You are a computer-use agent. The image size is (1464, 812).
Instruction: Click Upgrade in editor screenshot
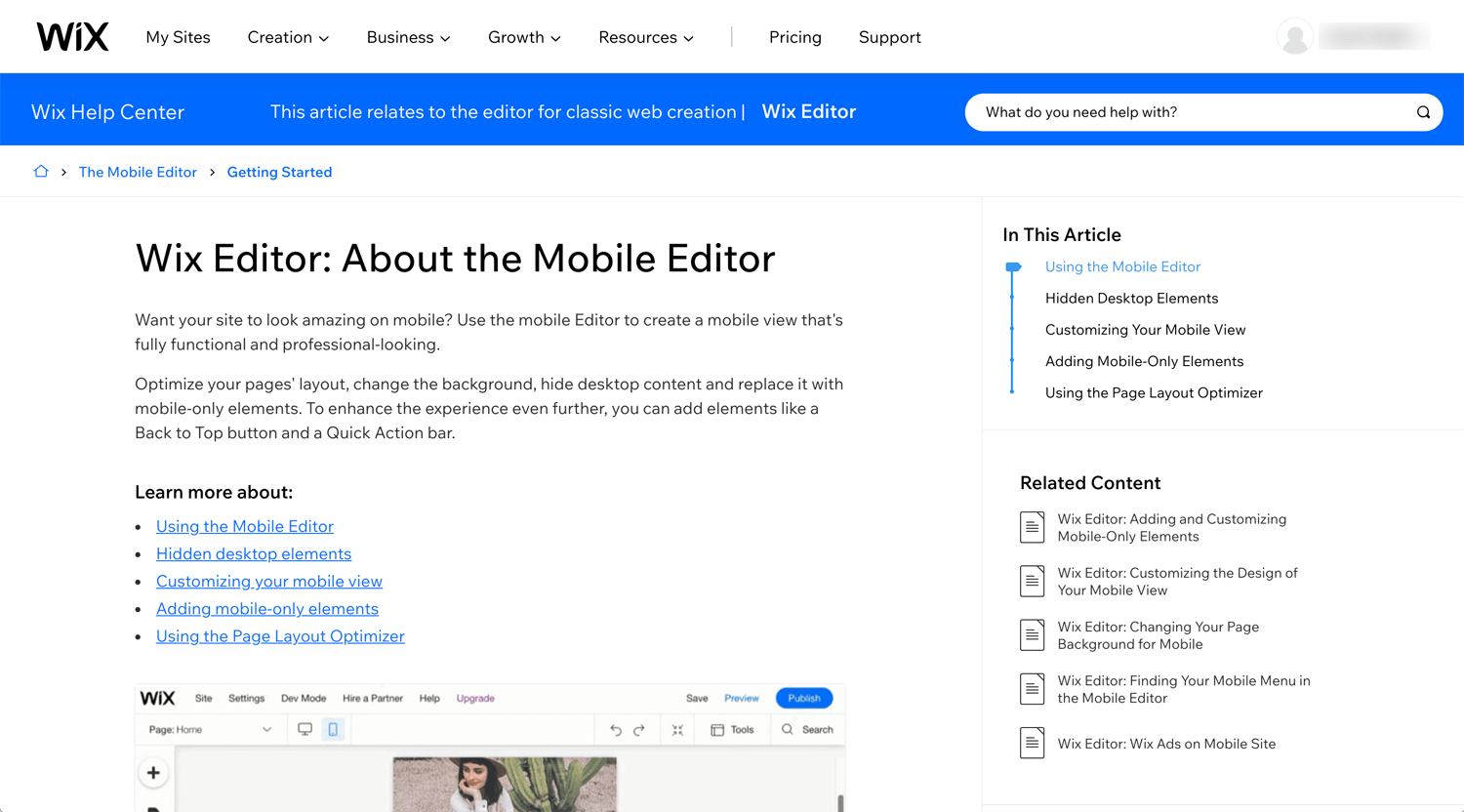pos(475,699)
